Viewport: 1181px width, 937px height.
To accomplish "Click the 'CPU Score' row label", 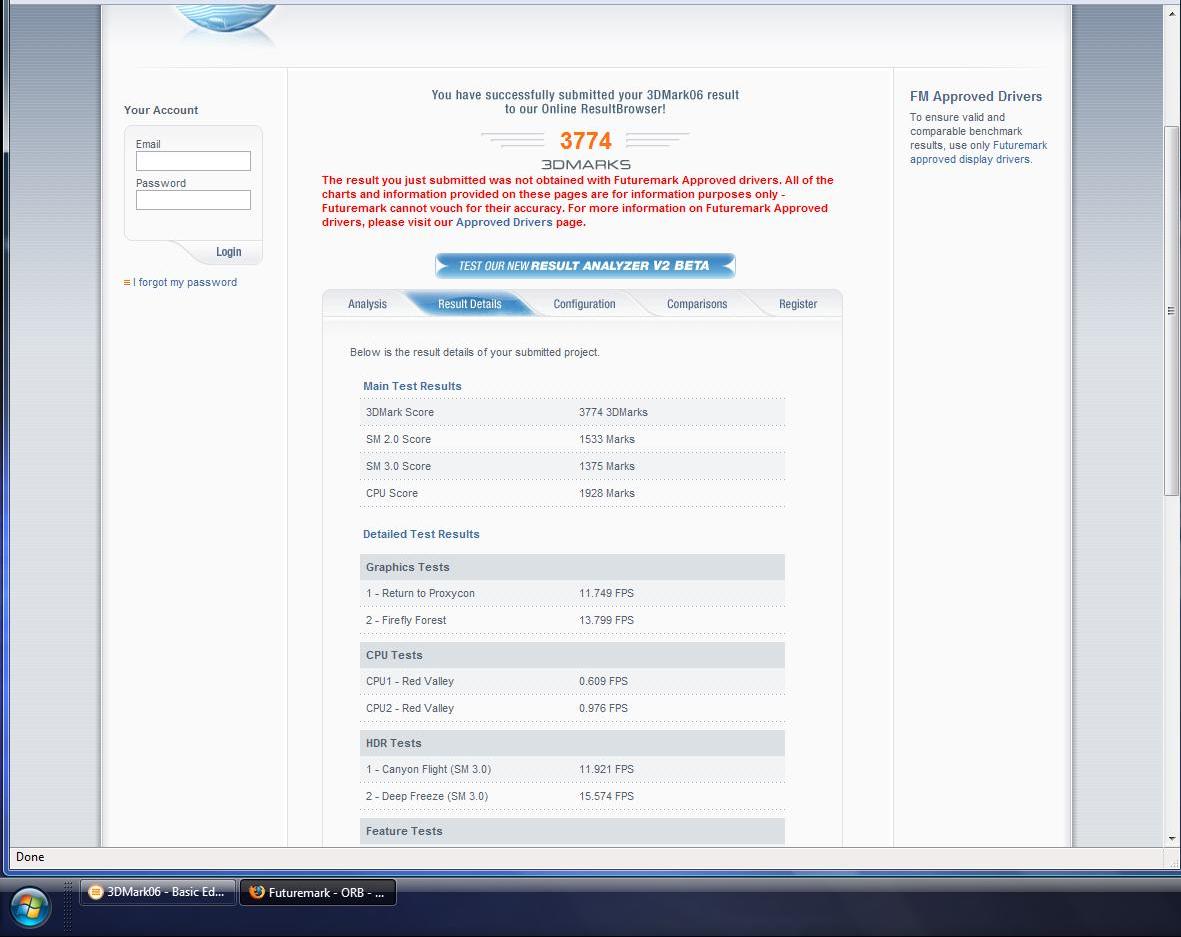I will [392, 493].
